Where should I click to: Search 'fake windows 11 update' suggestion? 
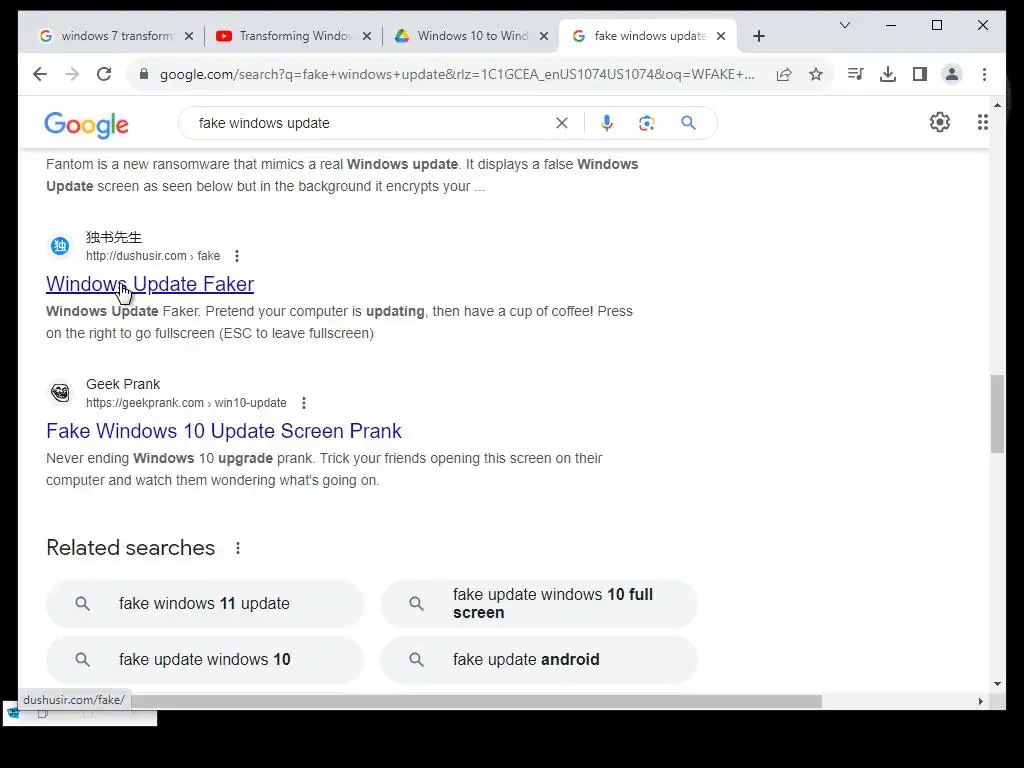[x=204, y=603]
